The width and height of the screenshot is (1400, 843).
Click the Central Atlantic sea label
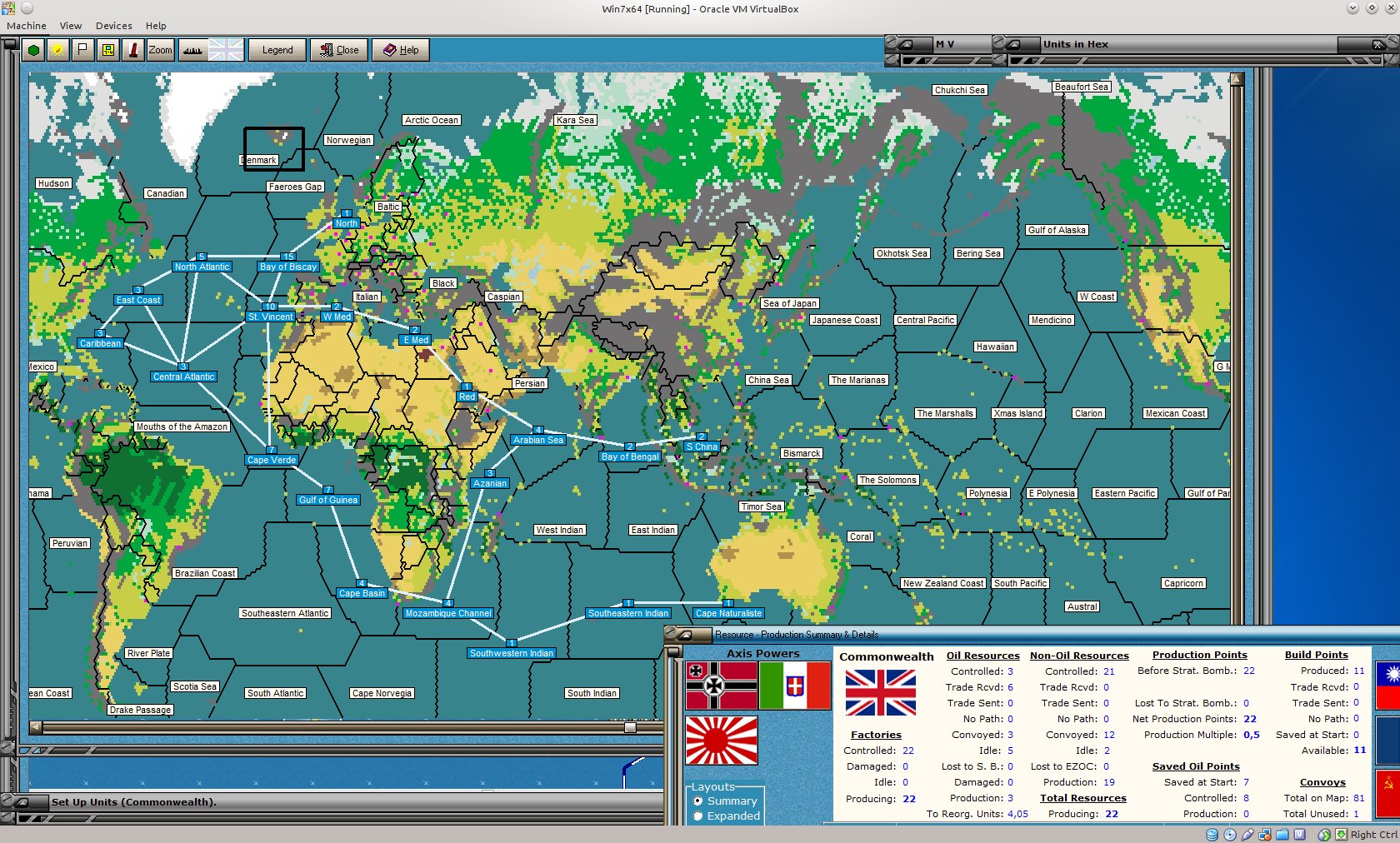coord(184,377)
